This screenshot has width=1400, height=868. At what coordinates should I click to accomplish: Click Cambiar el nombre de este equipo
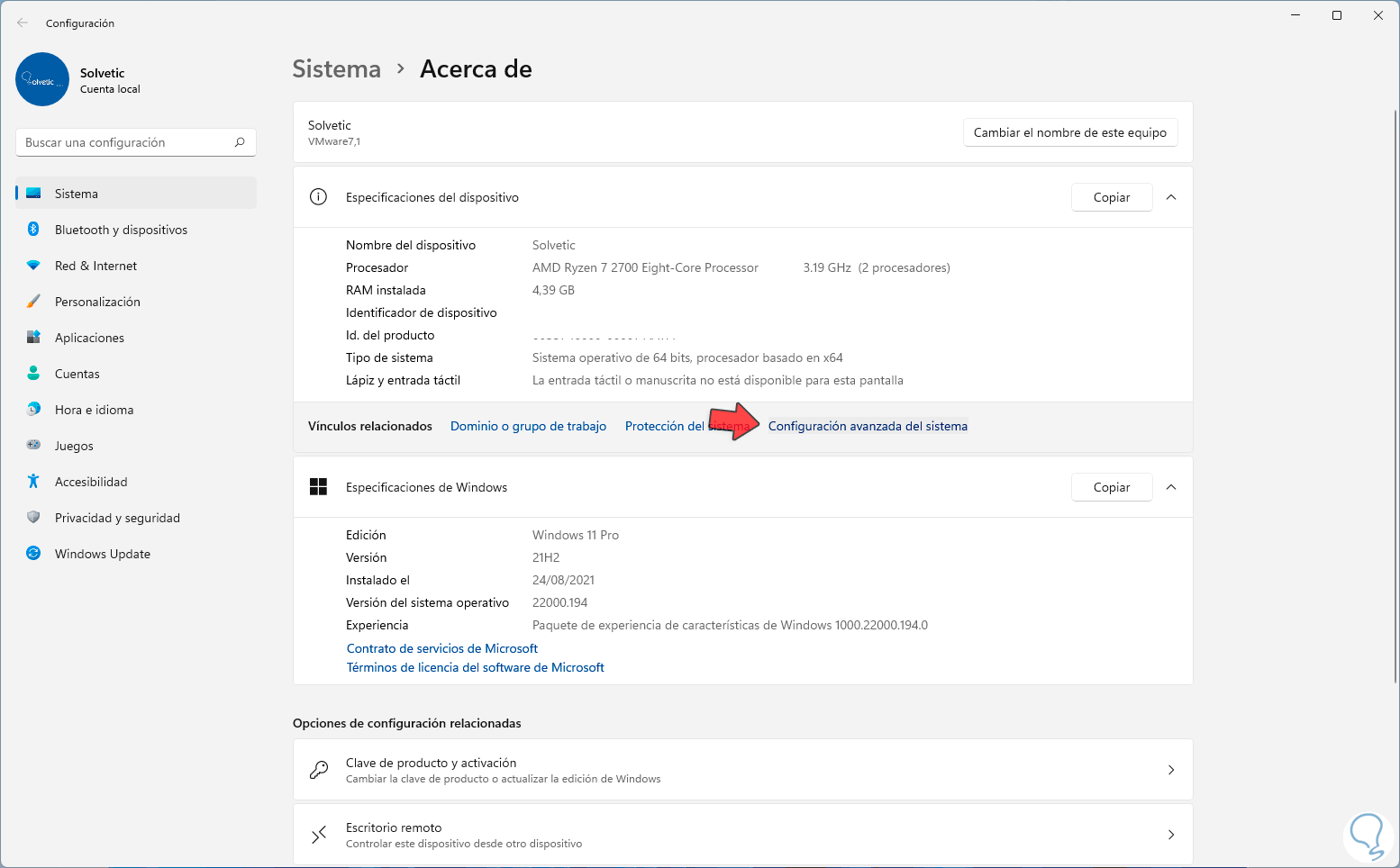pyautogui.click(x=1069, y=132)
